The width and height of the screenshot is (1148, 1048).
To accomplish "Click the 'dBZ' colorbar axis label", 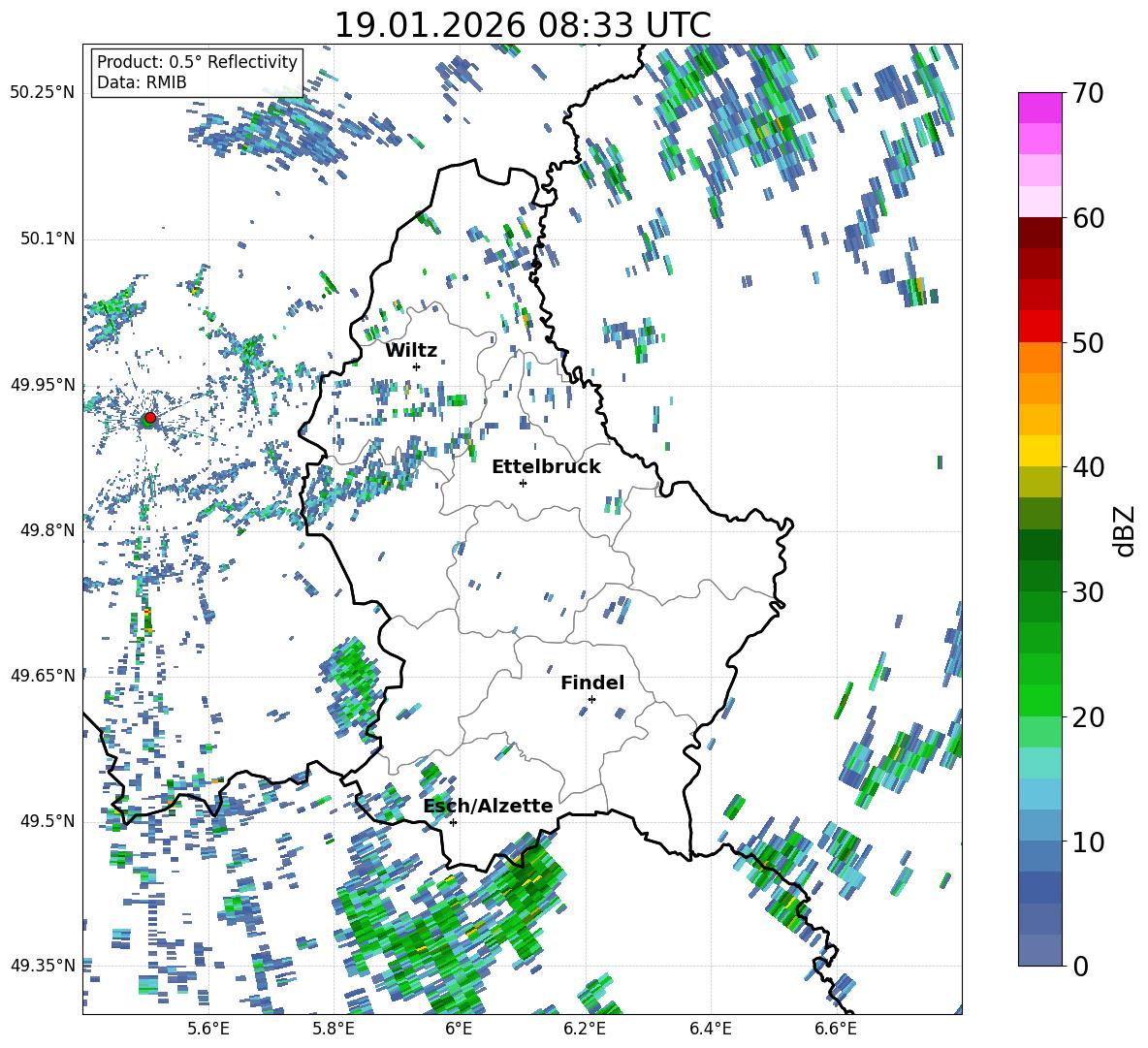I will (x=1126, y=530).
